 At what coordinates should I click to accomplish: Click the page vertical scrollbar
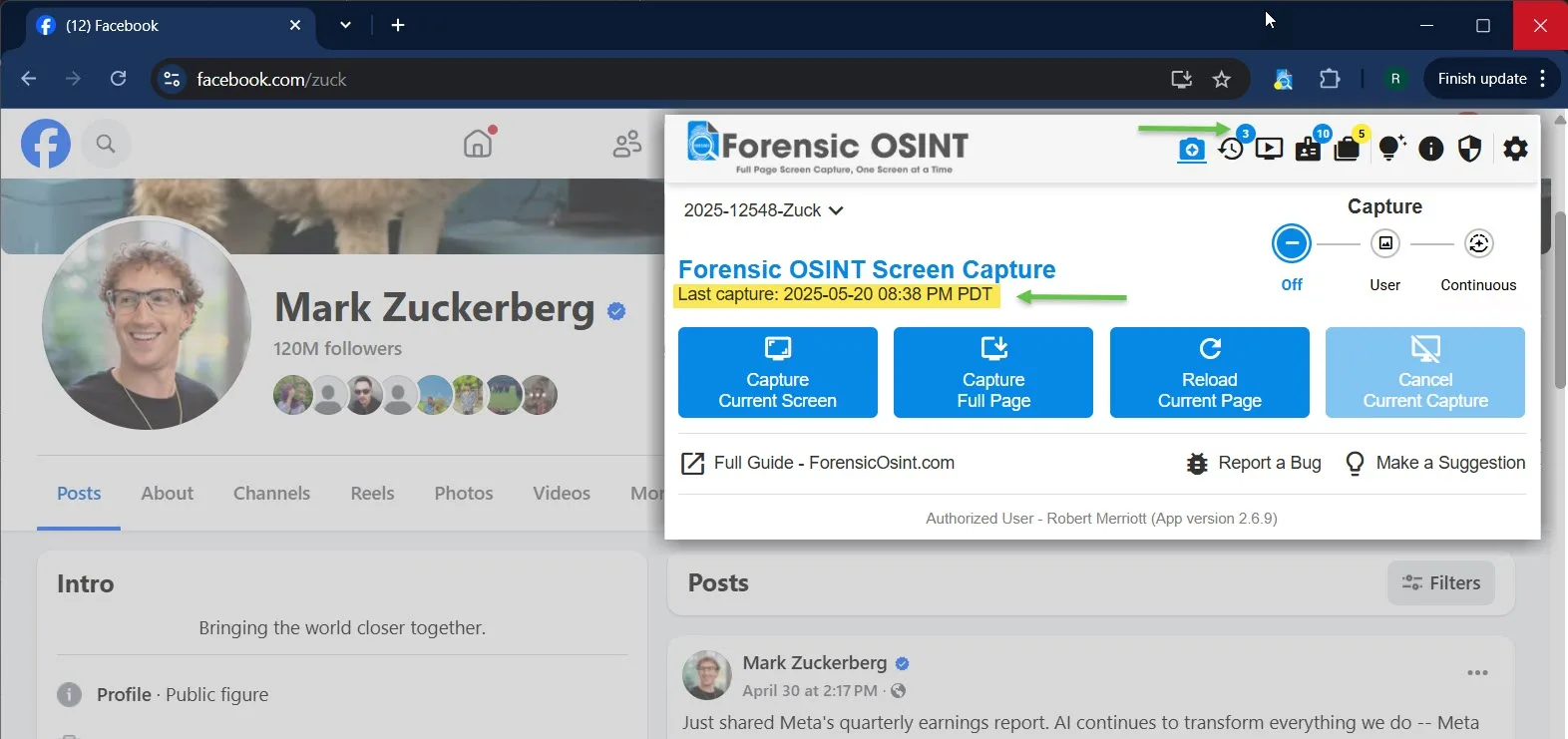1559,299
